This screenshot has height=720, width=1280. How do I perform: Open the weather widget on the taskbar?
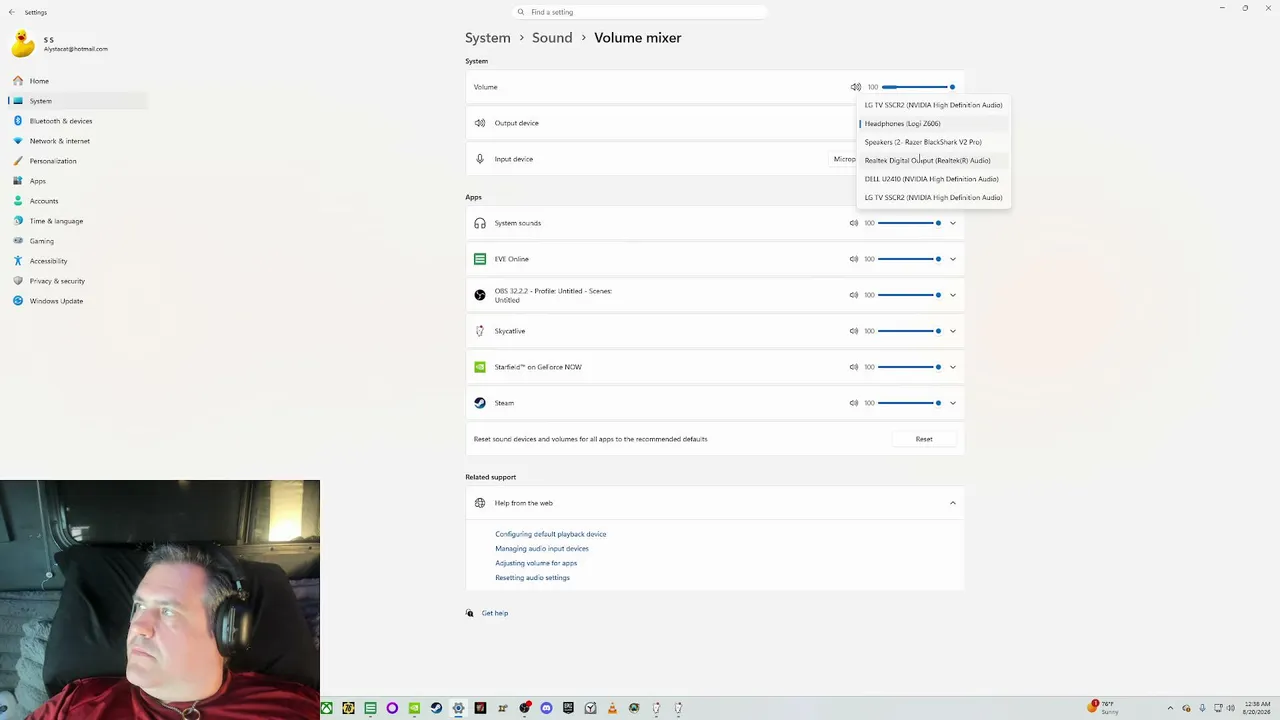point(1104,708)
